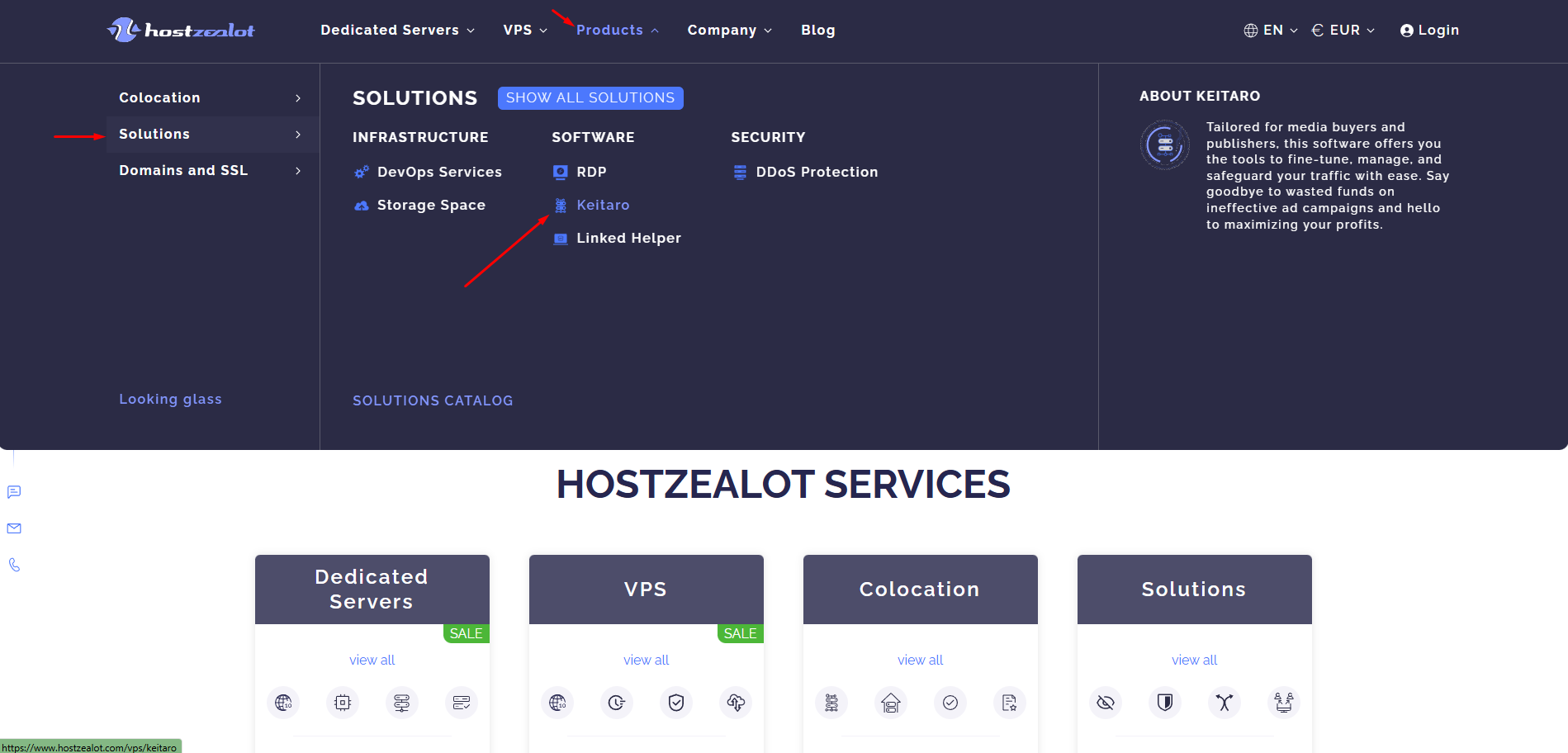Image resolution: width=1568 pixels, height=753 pixels.
Task: Click Colocation house server icon
Action: pos(891,703)
